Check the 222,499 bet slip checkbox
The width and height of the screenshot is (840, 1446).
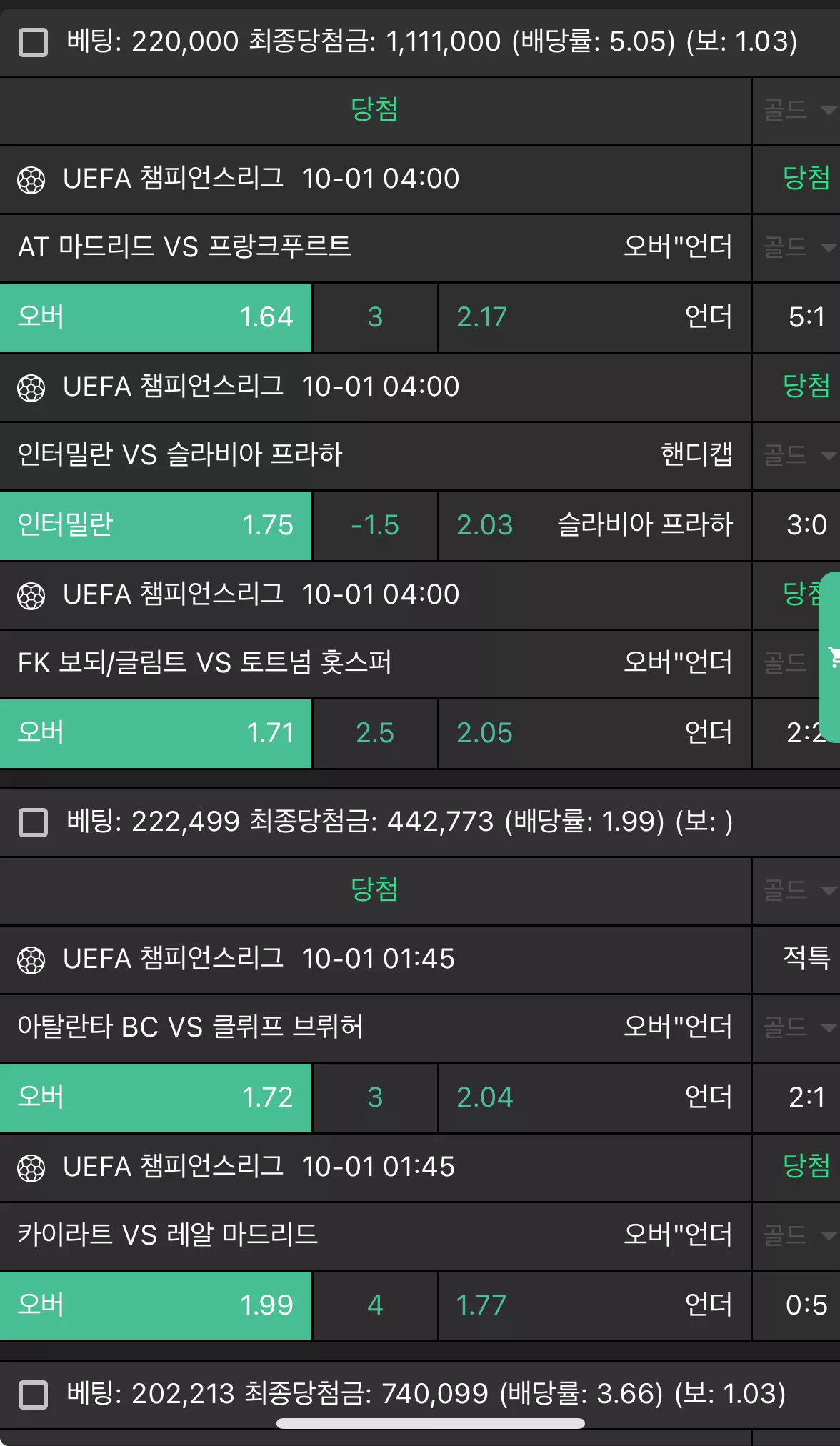(x=33, y=822)
